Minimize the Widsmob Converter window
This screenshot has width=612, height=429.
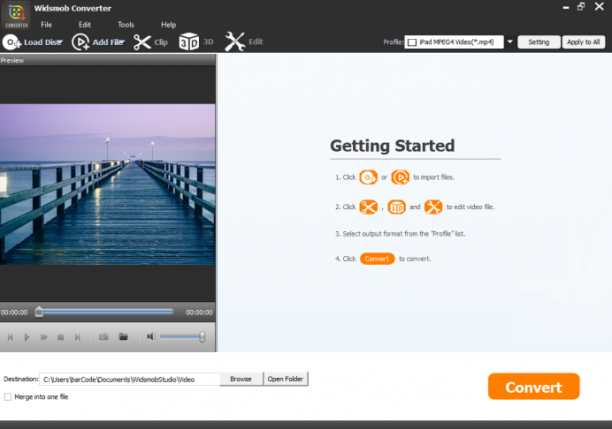tap(566, 7)
